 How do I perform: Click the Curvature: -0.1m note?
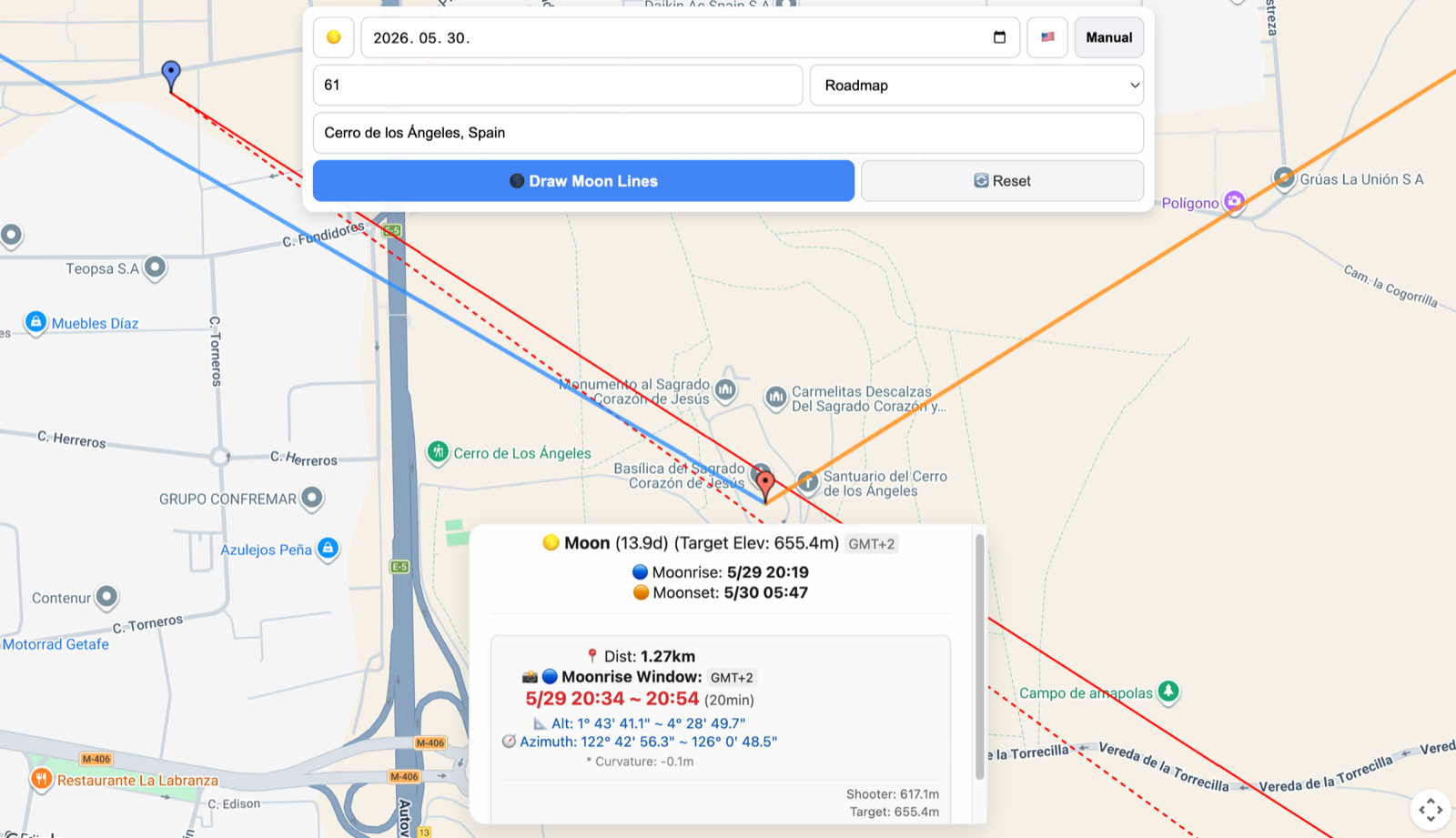coord(640,762)
